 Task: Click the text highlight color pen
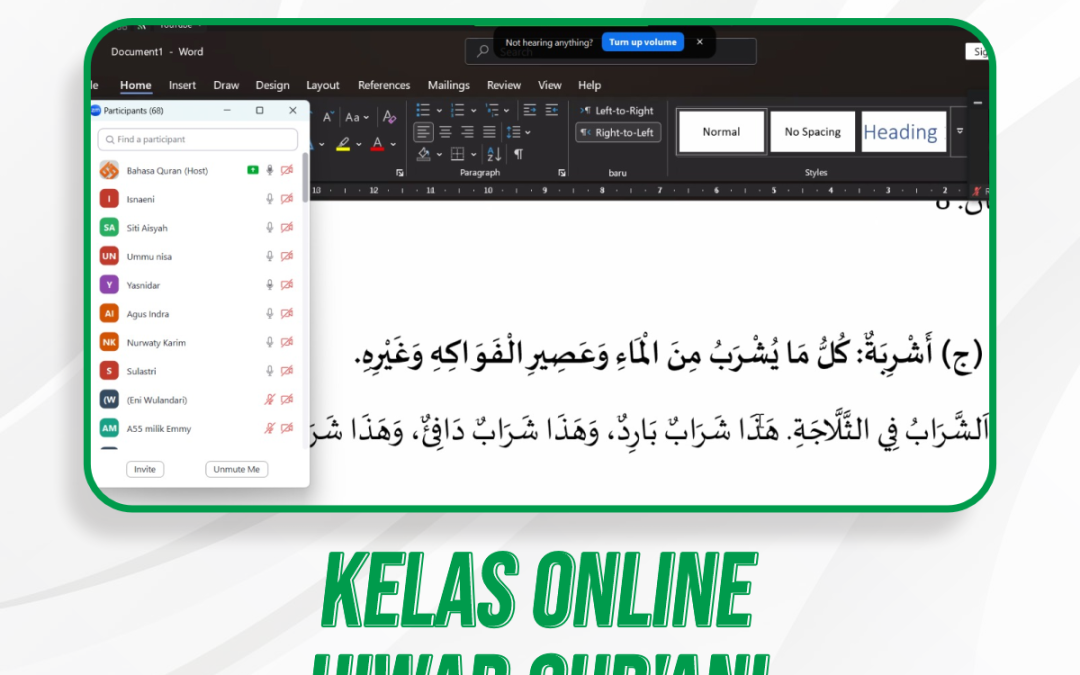point(343,144)
